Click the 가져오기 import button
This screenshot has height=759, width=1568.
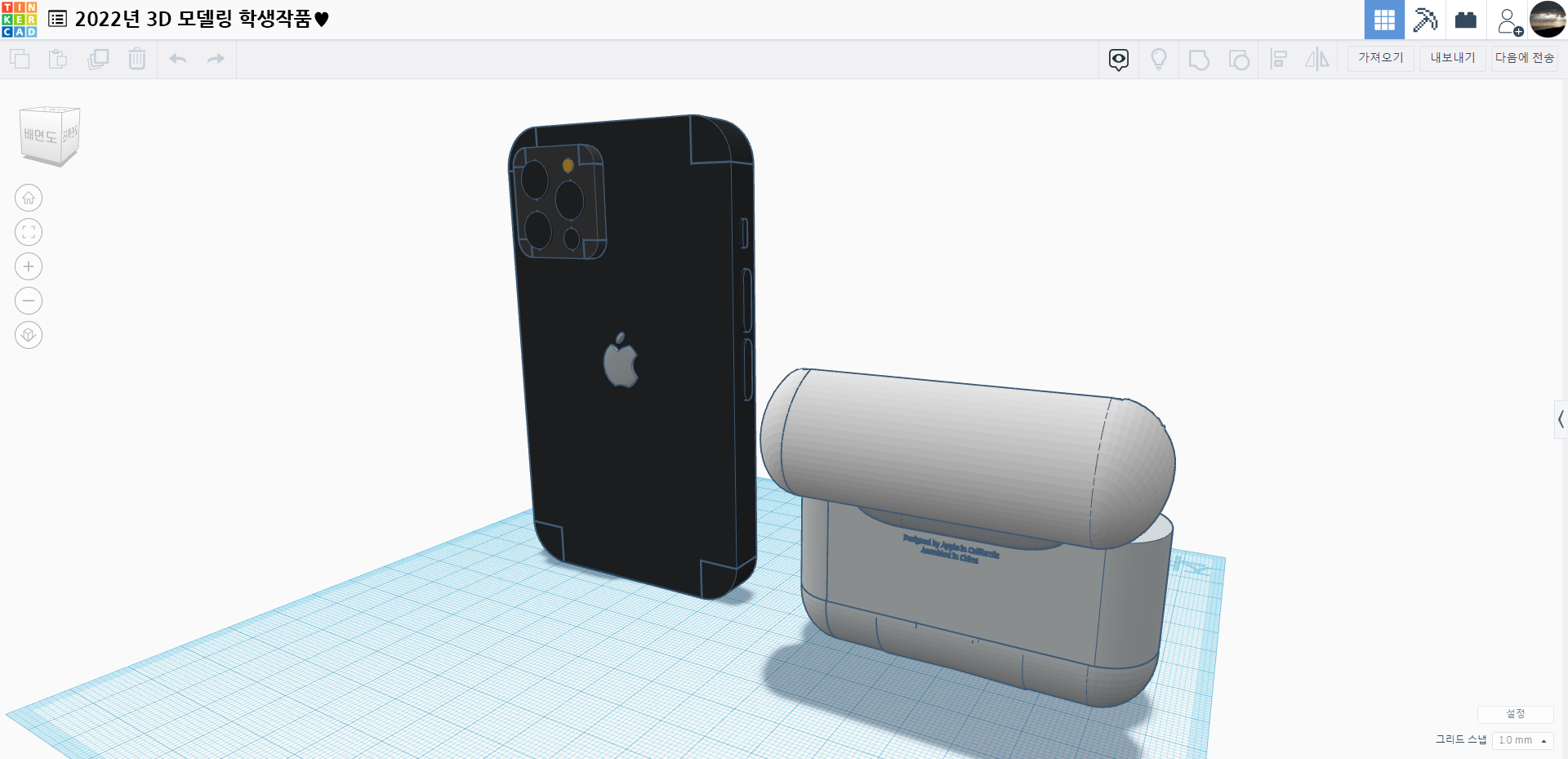1381,58
